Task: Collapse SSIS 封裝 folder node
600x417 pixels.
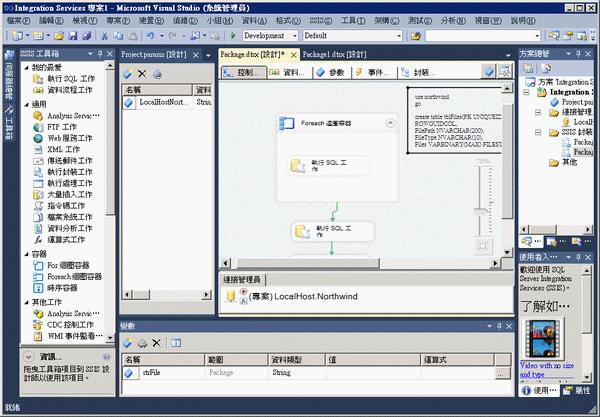Action: tap(538, 132)
